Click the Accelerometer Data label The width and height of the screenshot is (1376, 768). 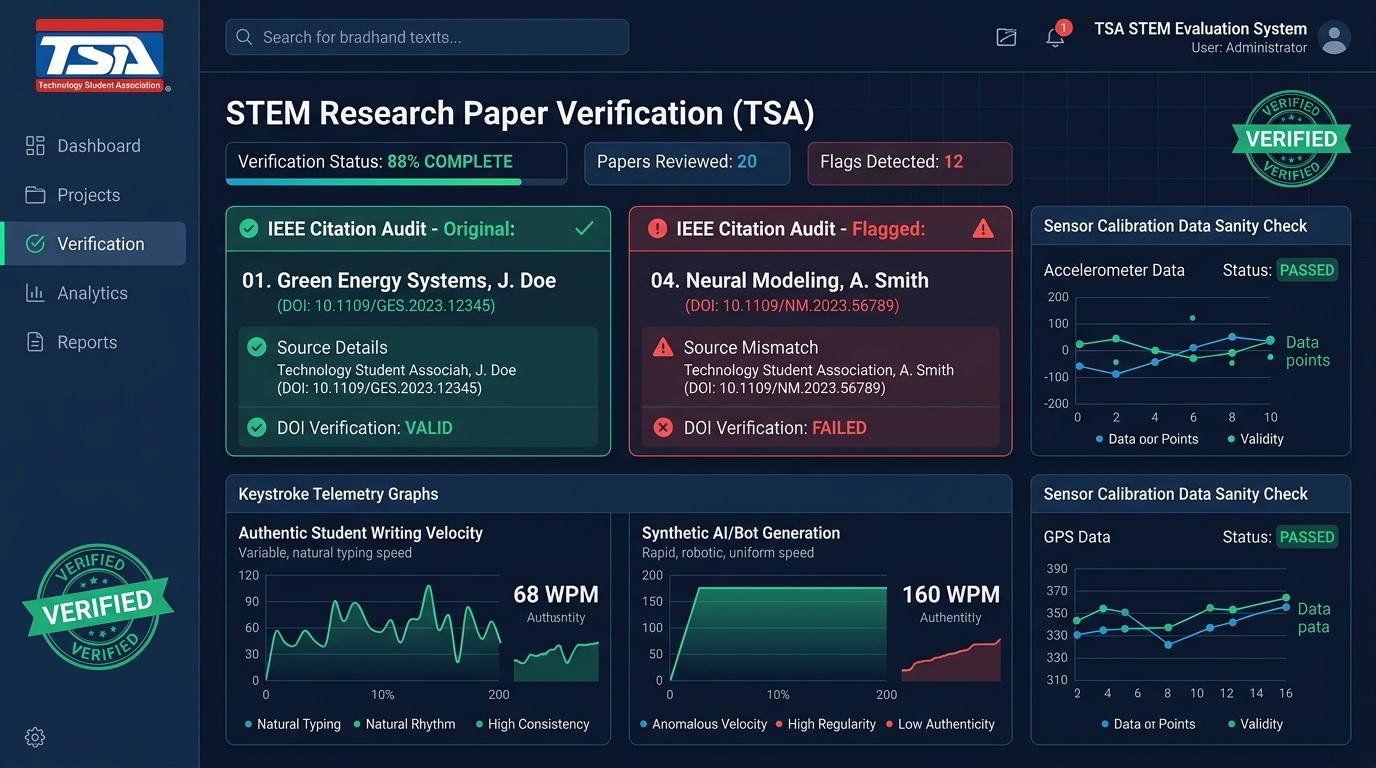point(1114,270)
